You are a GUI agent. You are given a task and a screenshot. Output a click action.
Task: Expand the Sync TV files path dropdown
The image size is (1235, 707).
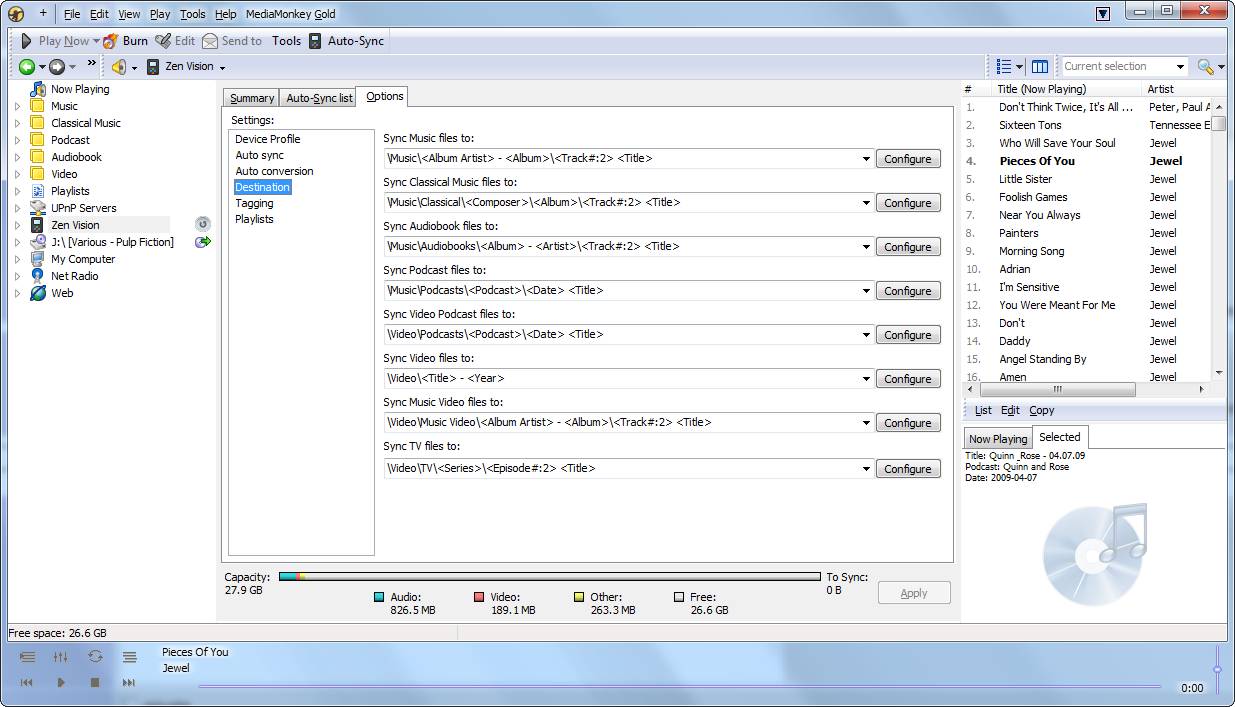866,469
